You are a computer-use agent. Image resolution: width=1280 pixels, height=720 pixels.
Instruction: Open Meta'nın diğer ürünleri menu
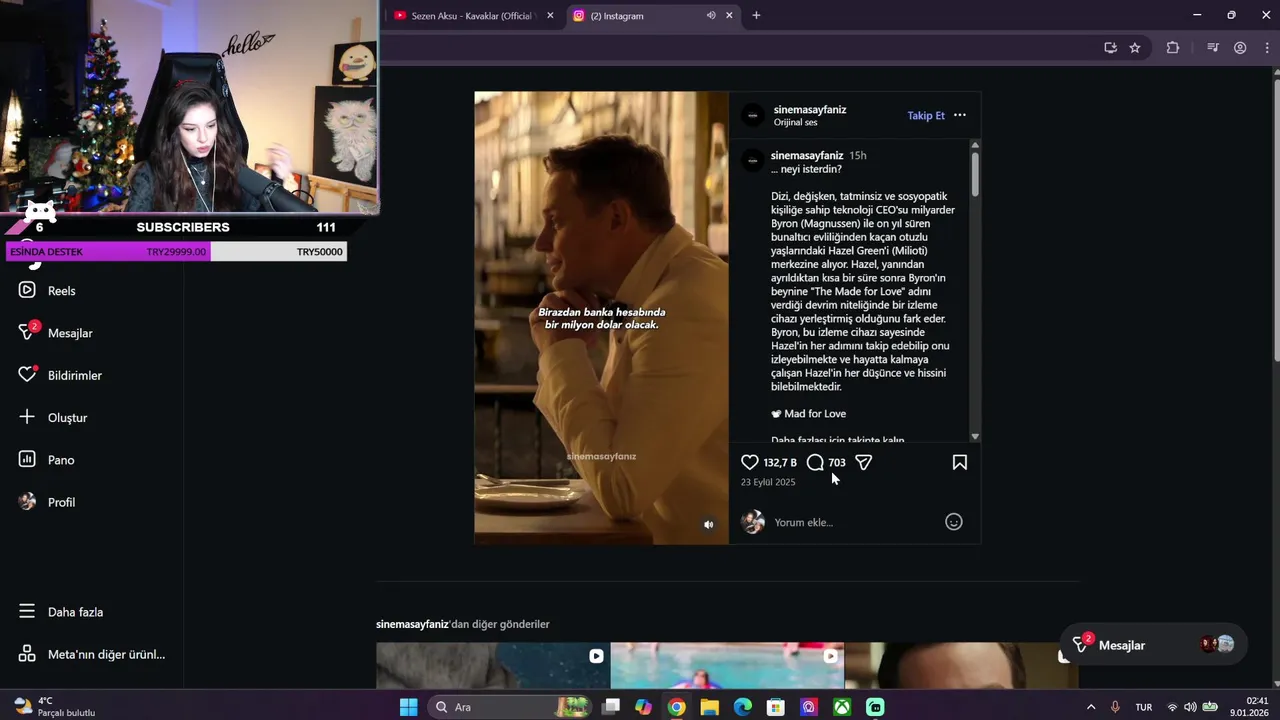tap(91, 654)
